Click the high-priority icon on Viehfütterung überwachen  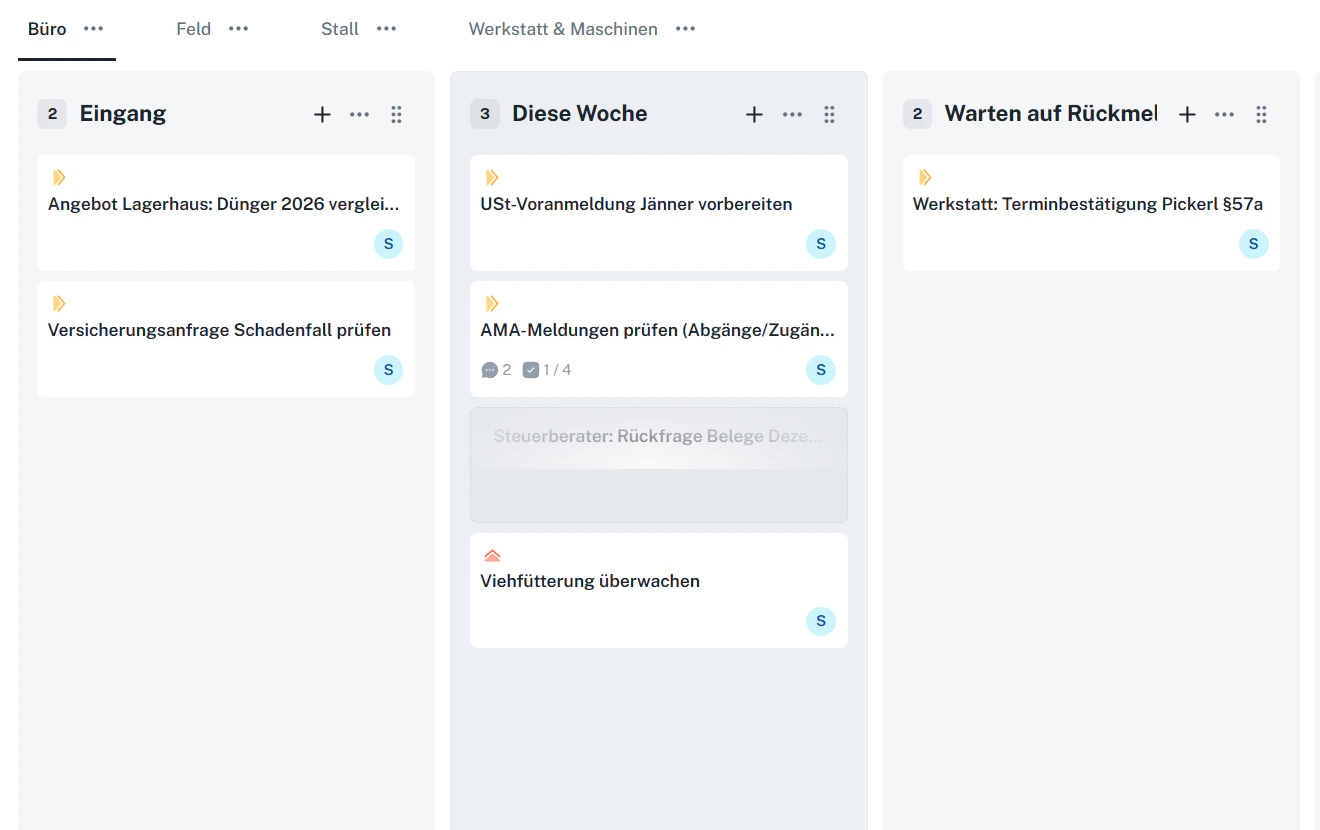click(492, 554)
